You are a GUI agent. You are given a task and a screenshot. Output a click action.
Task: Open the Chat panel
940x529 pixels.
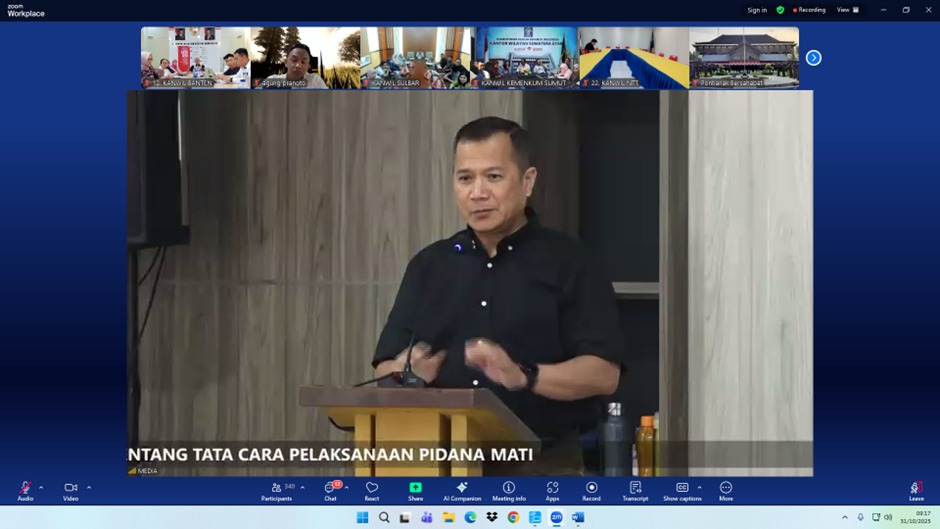(330, 490)
